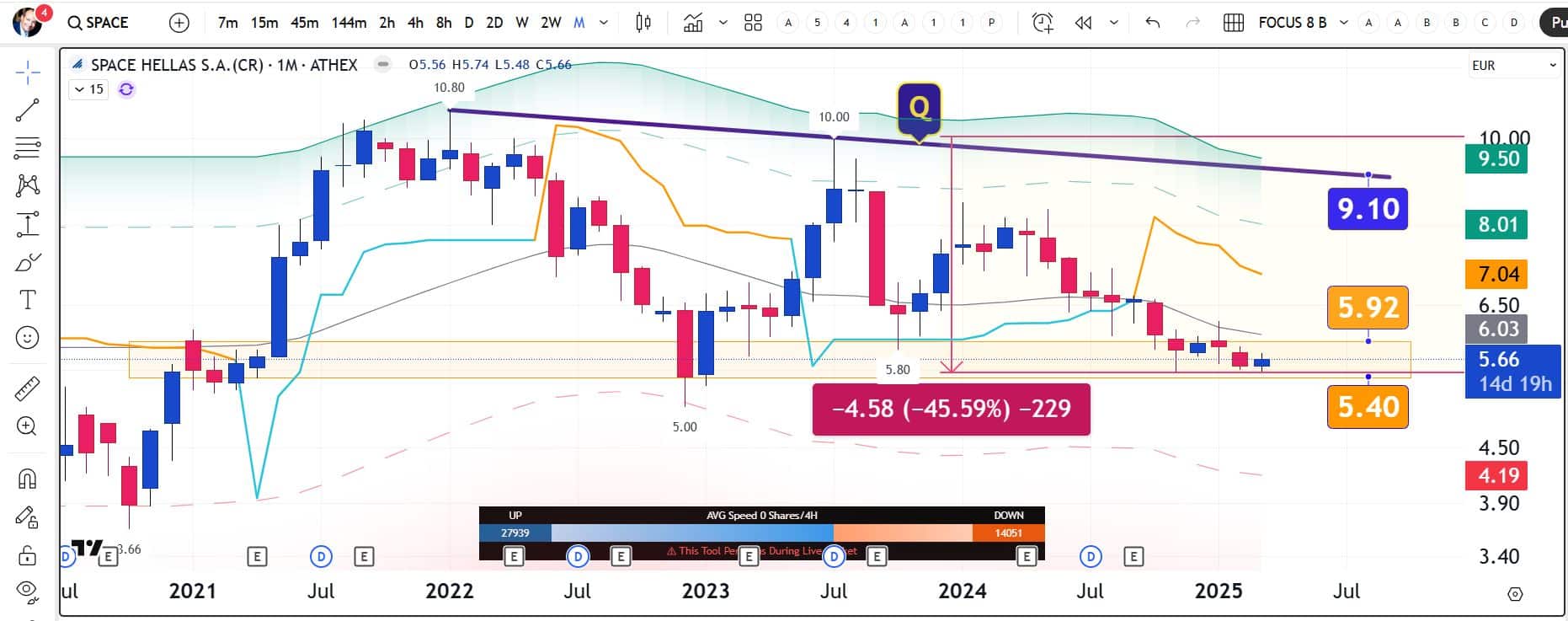Viewport: 1568px width, 621px height.
Task: Open the replay options chevron dropdown
Action: coord(1114,23)
